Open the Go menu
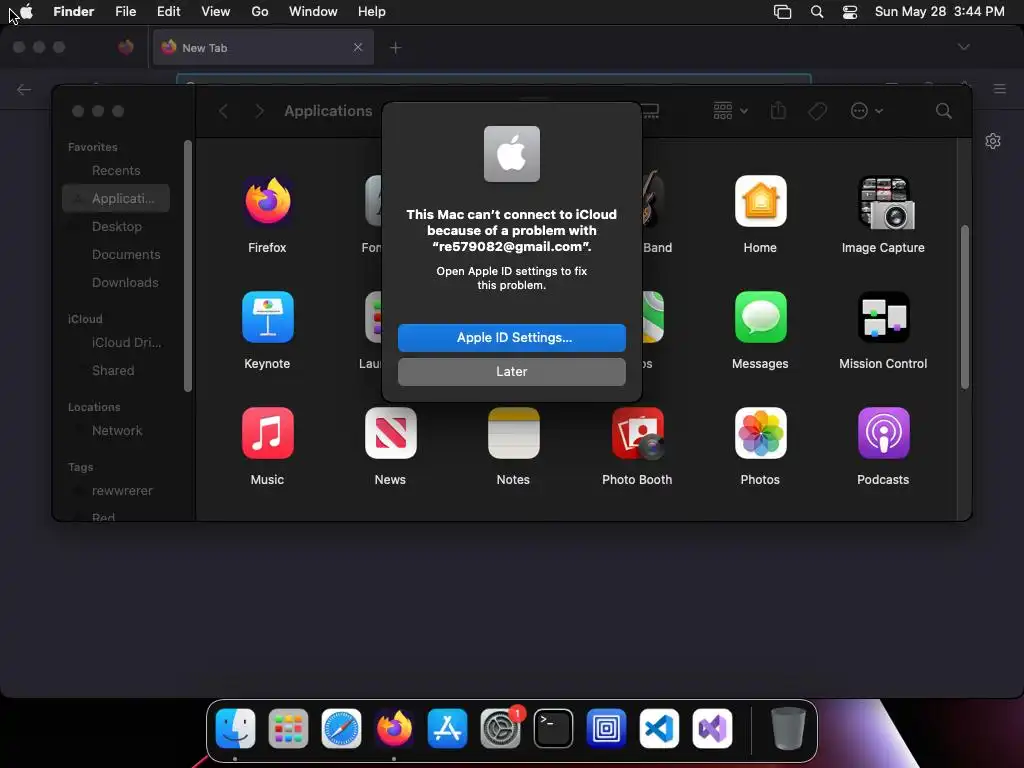The image size is (1024, 768). click(x=260, y=12)
